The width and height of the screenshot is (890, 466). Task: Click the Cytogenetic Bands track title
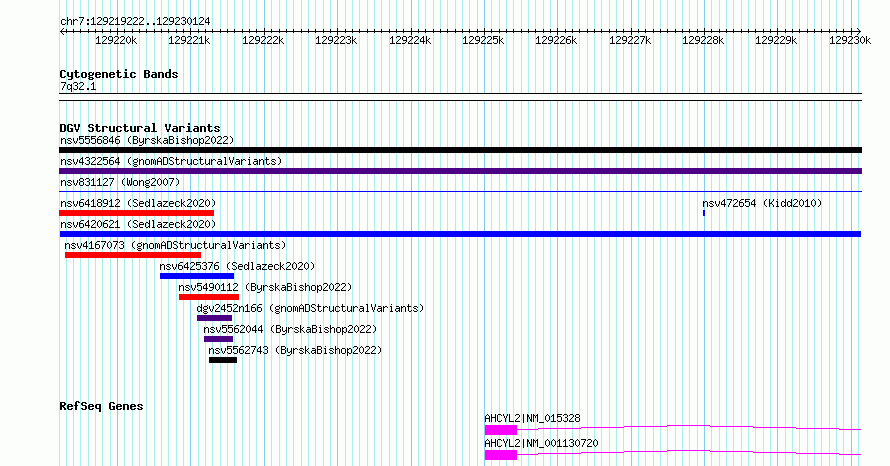coord(119,74)
